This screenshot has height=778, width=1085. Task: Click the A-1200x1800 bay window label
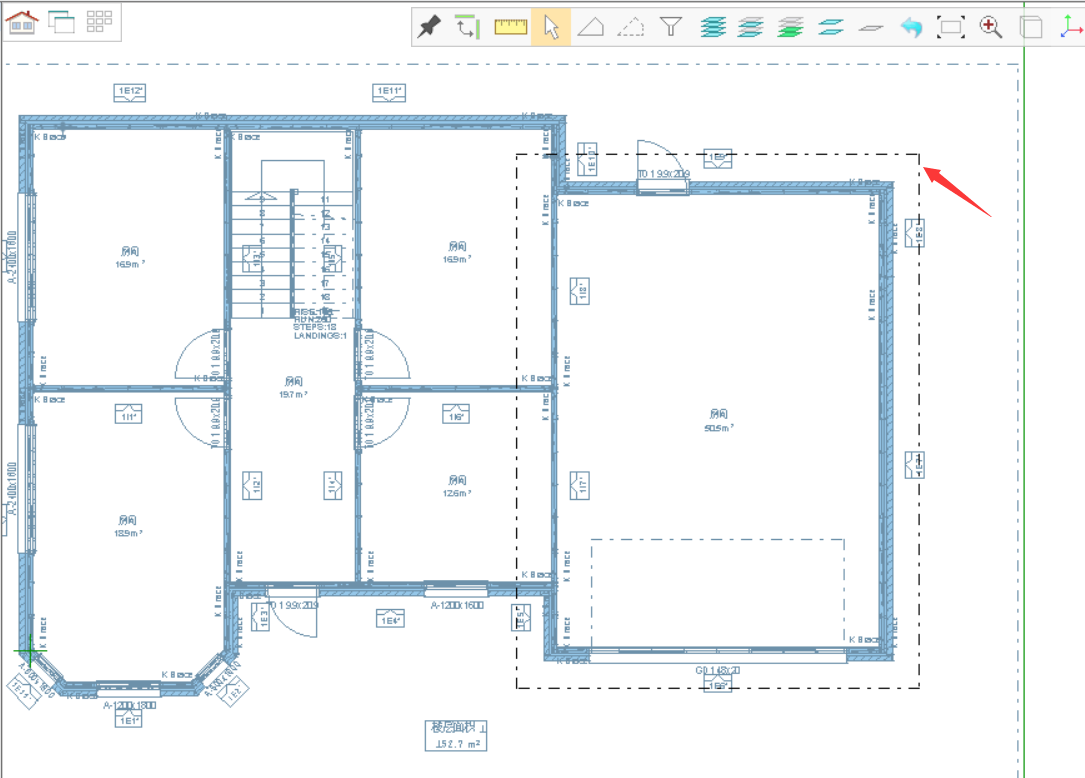pyautogui.click(x=129, y=705)
